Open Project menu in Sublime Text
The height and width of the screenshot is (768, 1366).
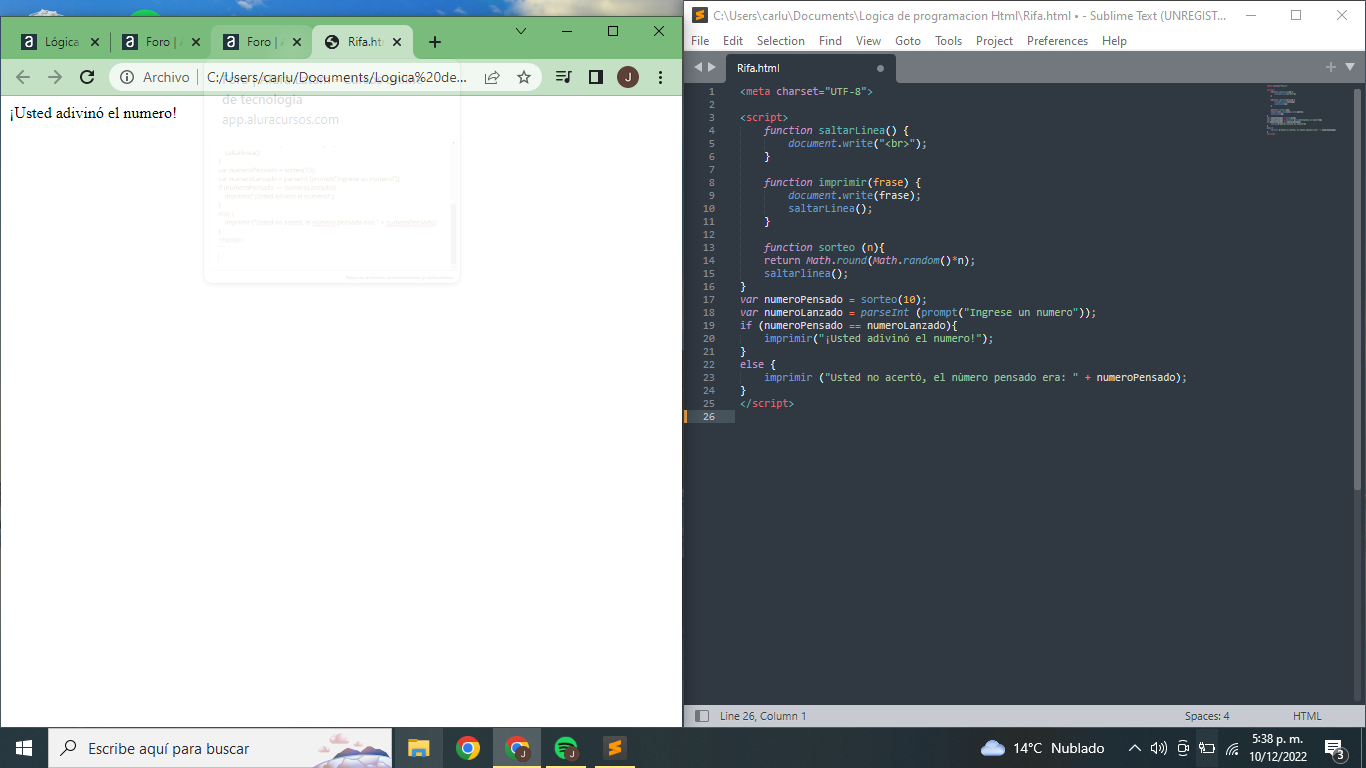coord(994,41)
